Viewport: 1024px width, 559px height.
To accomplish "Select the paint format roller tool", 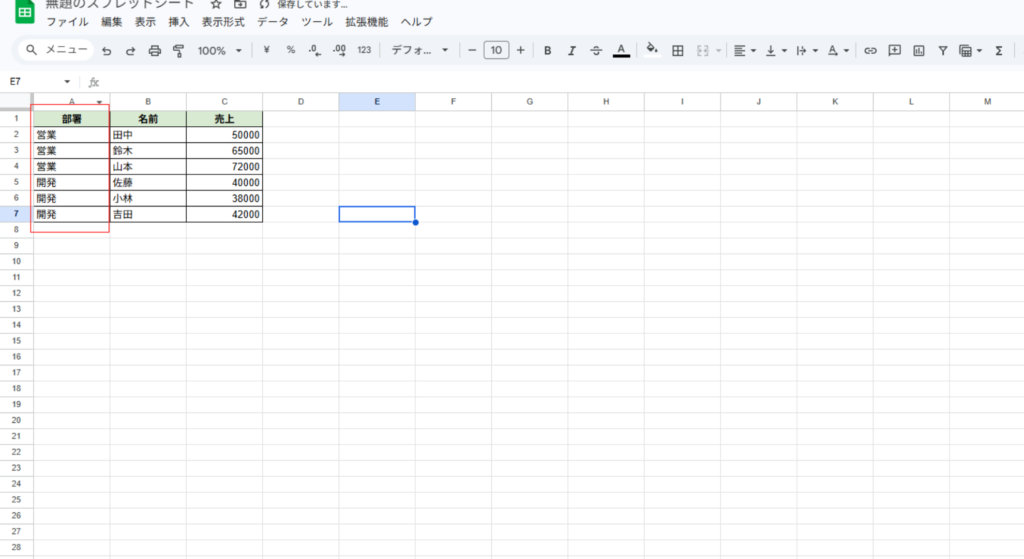I will point(178,50).
